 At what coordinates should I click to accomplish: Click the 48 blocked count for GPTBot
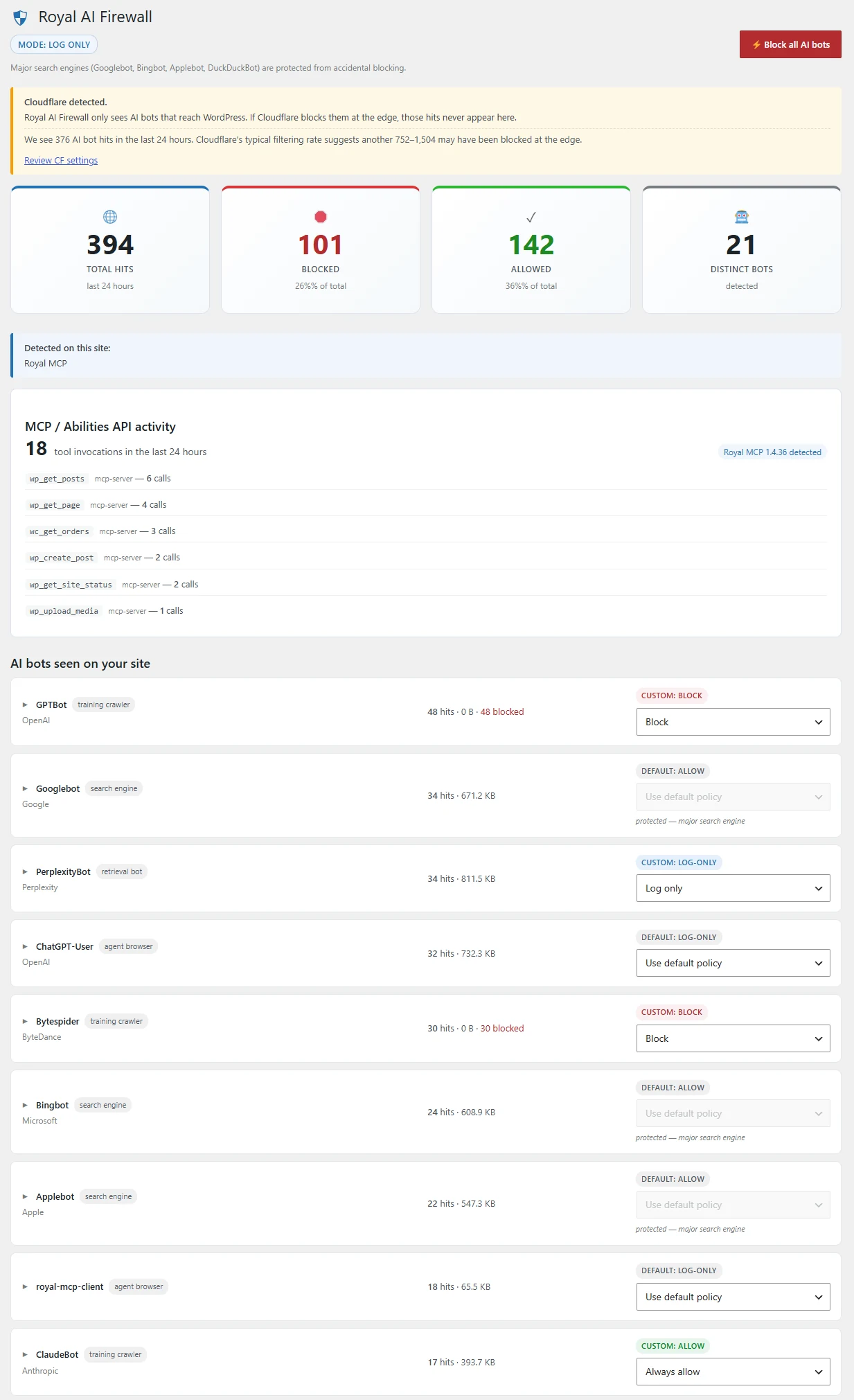pos(502,711)
